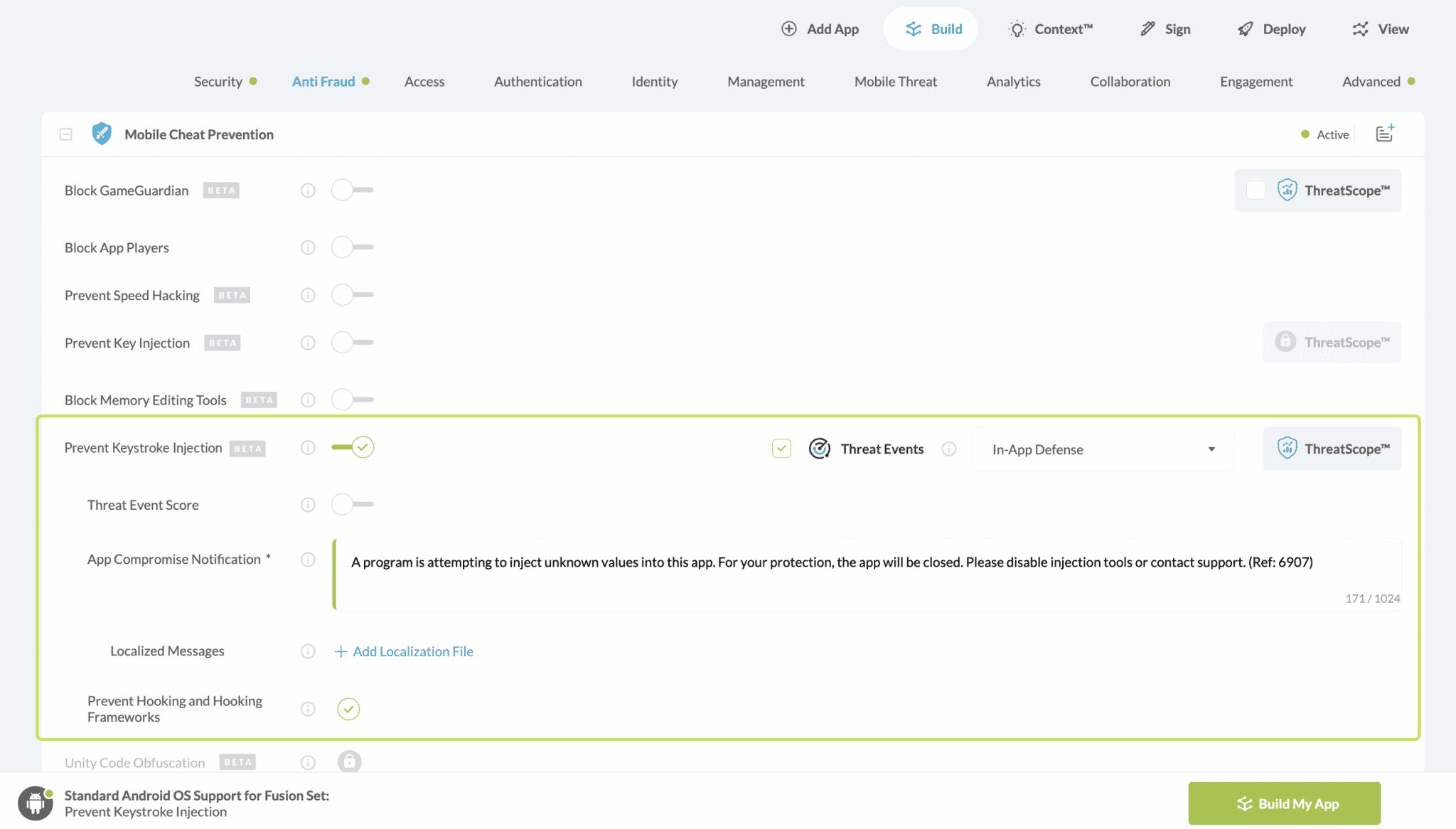The image size is (1456, 829).
Task: Click the Android robot icon at bottom left
Action: pyautogui.click(x=35, y=803)
